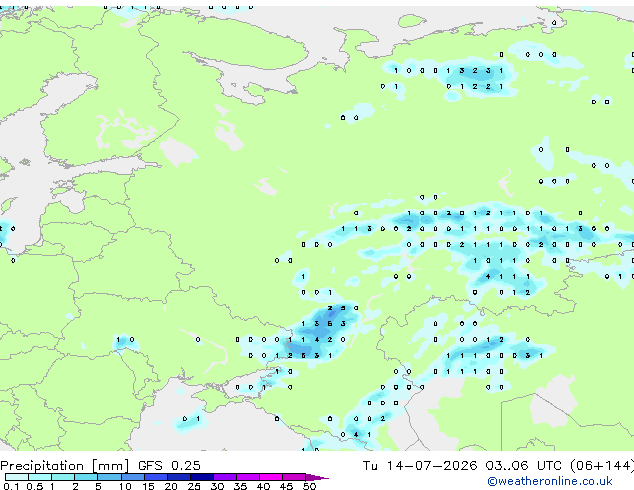Click the legend label '0.5'

(35, 486)
